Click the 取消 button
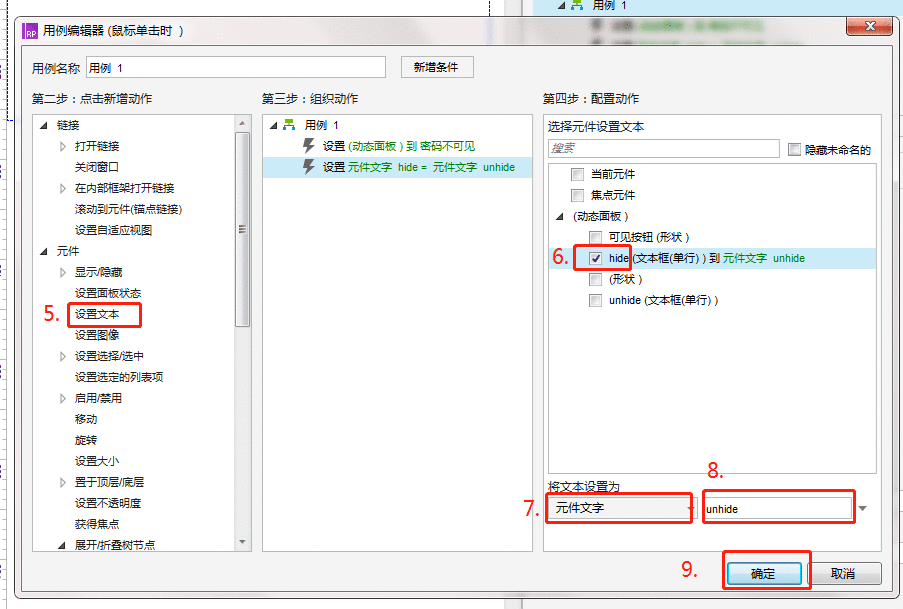Image resolution: width=903 pixels, height=609 pixels. click(x=844, y=573)
